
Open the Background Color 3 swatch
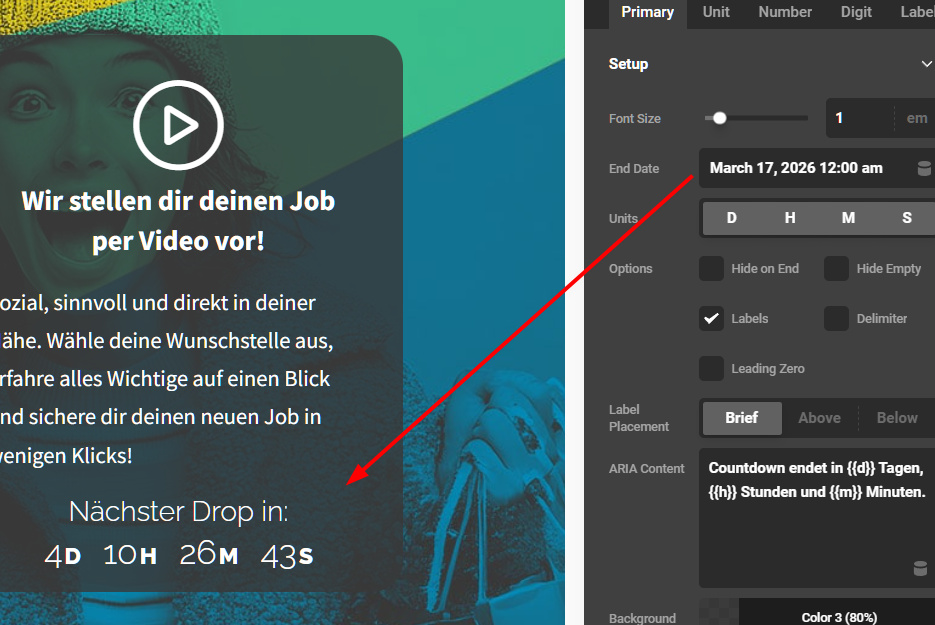click(838, 617)
